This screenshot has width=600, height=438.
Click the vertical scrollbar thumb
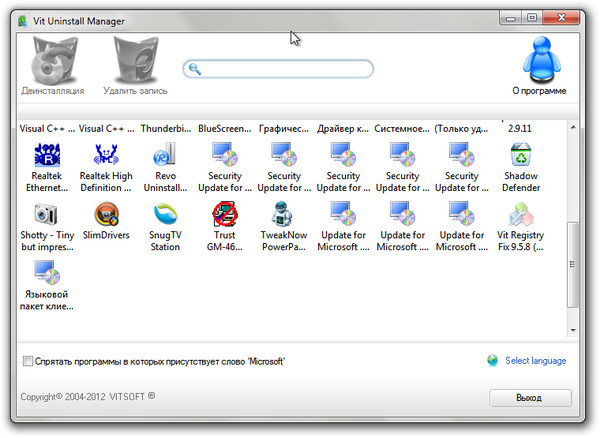(572, 264)
